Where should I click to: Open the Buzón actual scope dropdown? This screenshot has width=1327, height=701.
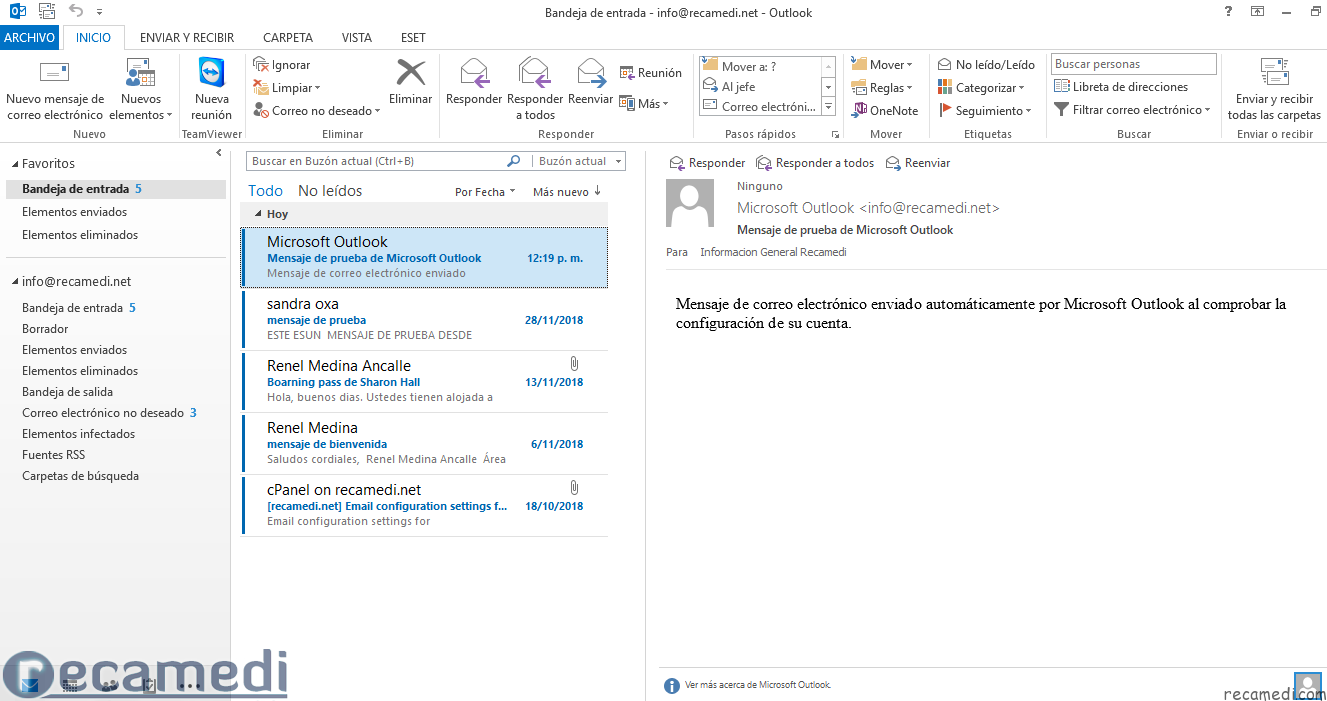[x=578, y=161]
